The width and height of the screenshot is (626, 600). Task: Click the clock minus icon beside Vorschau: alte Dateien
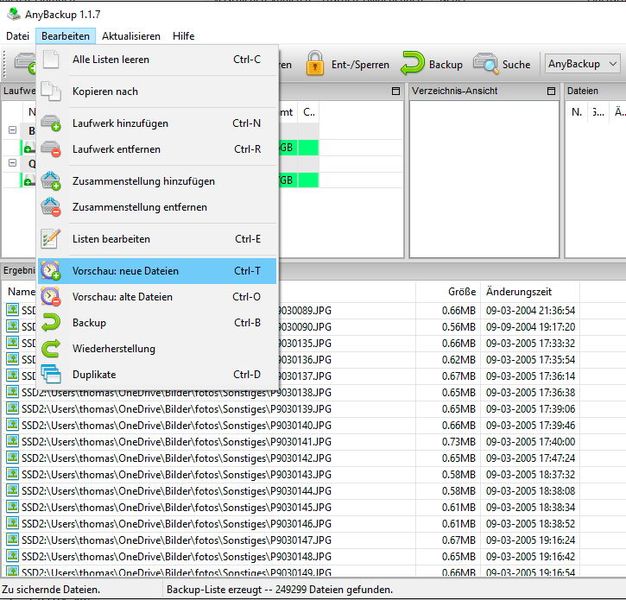(51, 297)
